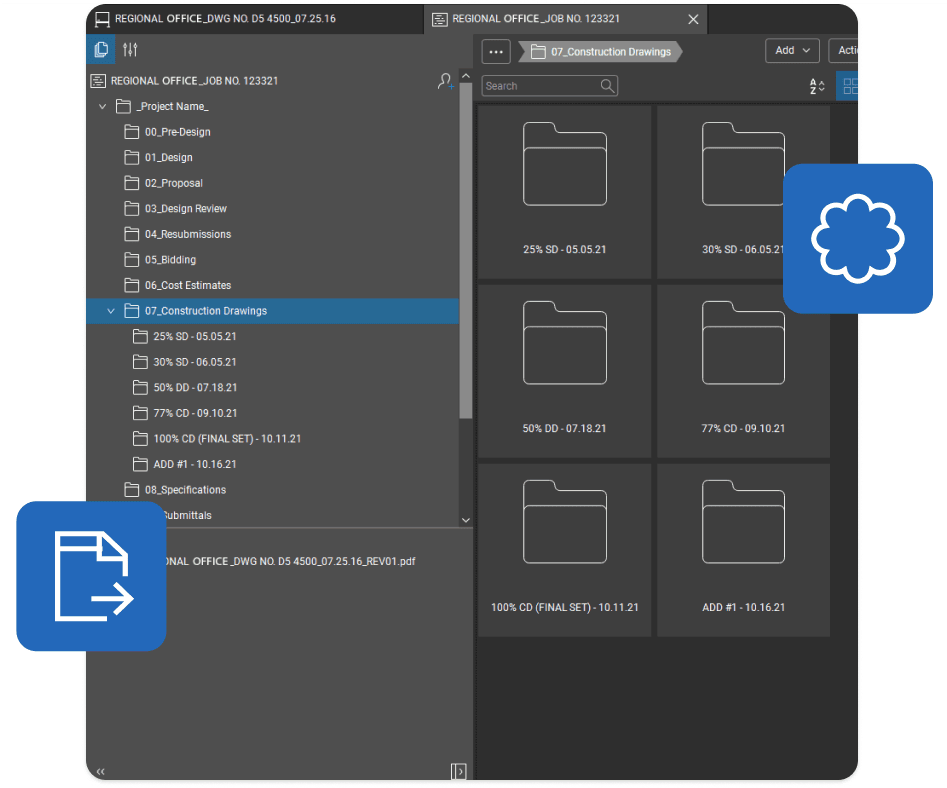Viewport: 947px width, 788px height.
Task: Select tree item 77% CD - 09.10.21
Action: tap(185, 413)
